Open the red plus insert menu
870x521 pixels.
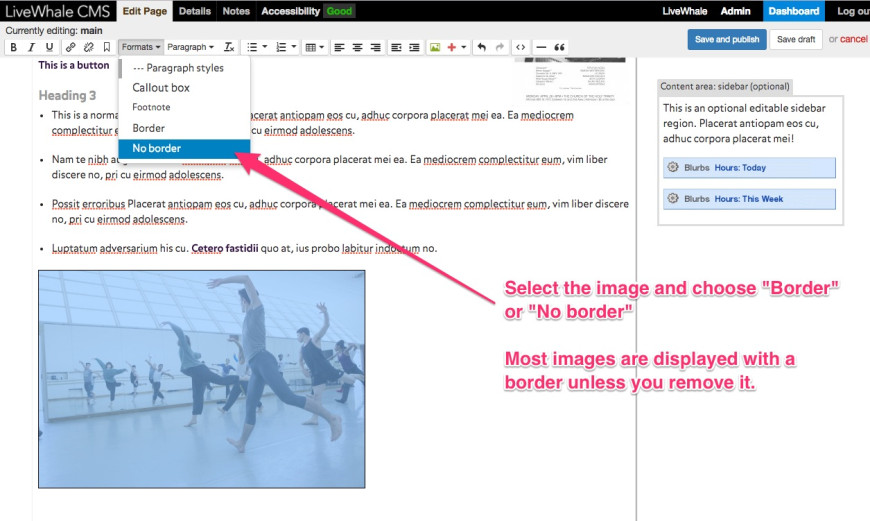456,47
